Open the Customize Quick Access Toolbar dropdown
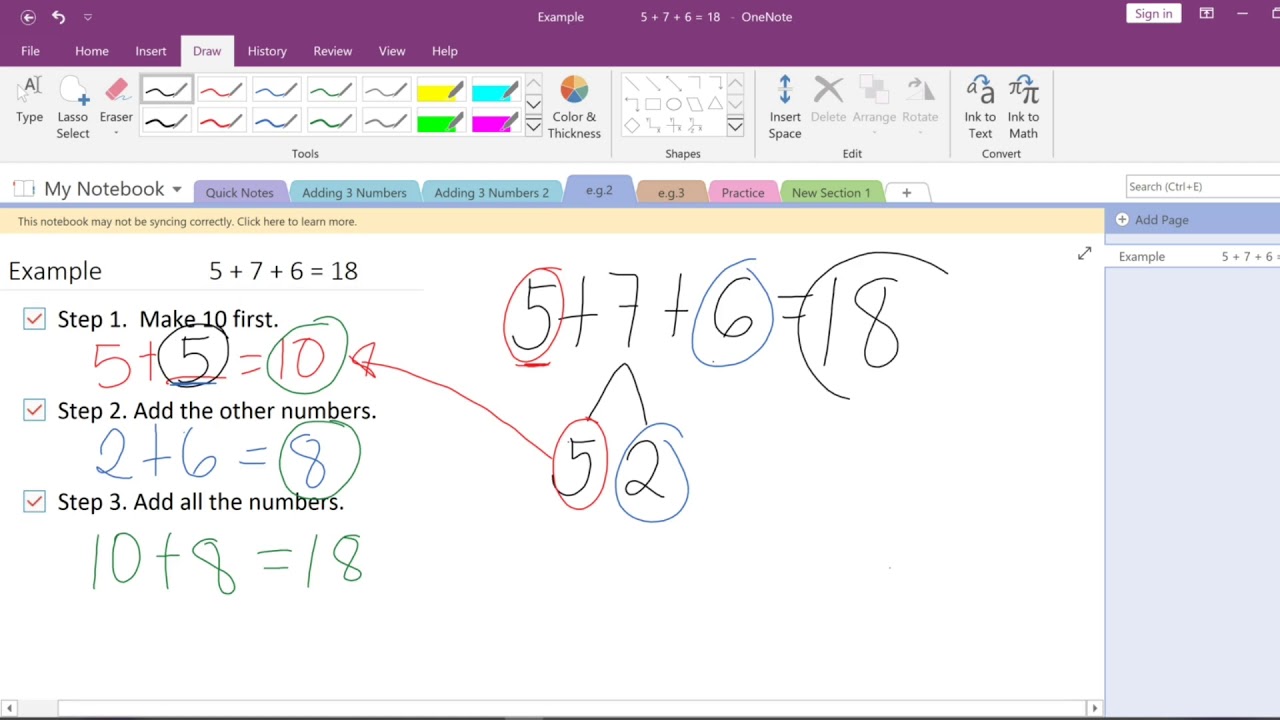 [88, 17]
